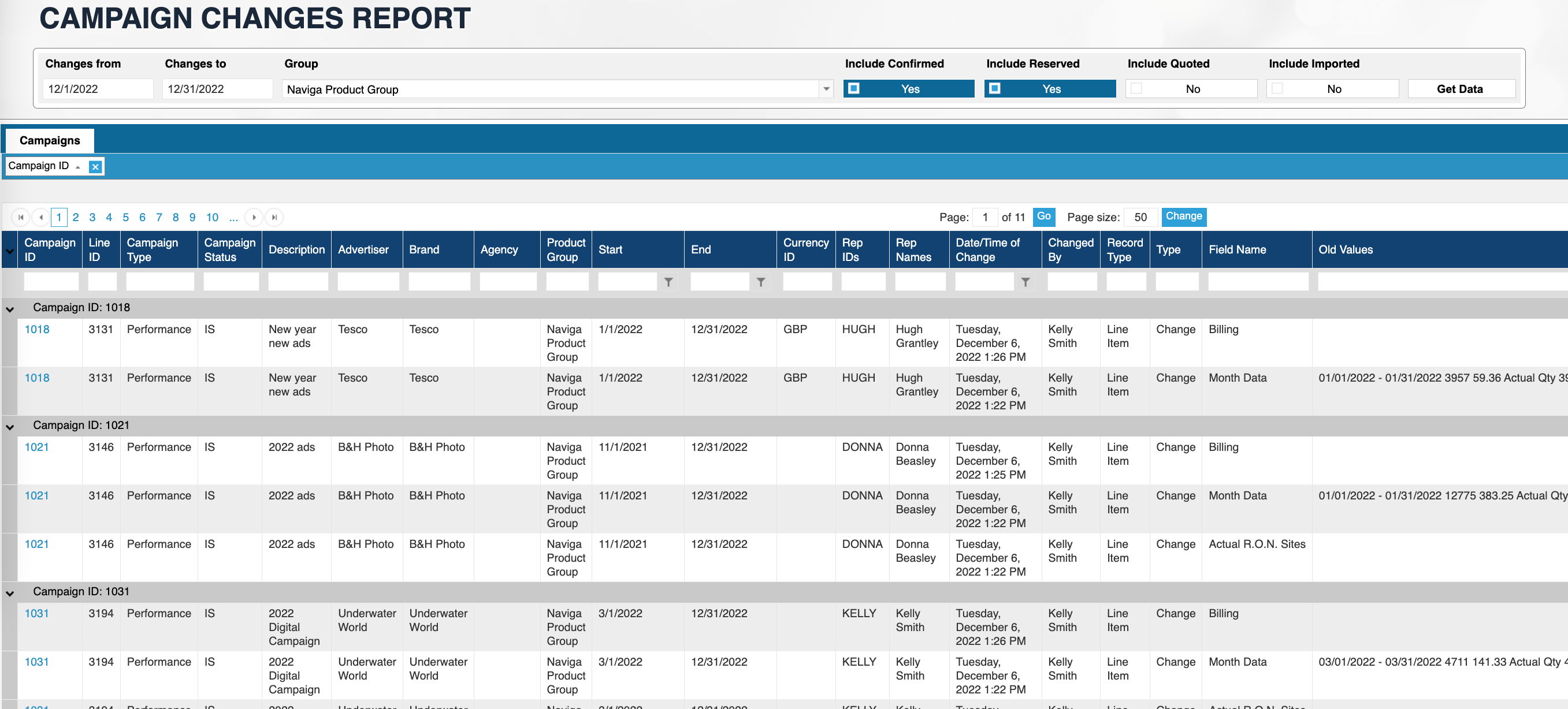Go to page 5 in pager
The image size is (1568, 709).
coord(125,217)
